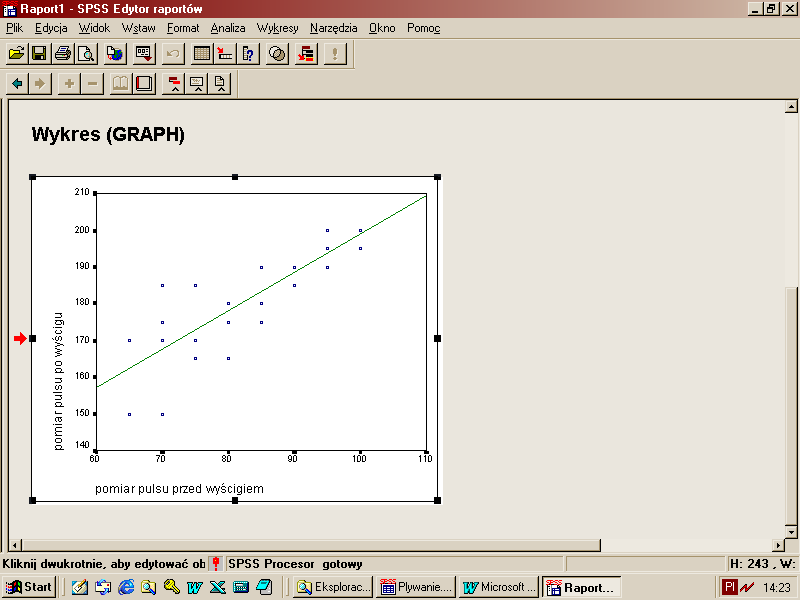Click the Promote left arrow icon
The height and width of the screenshot is (600, 800).
point(17,83)
